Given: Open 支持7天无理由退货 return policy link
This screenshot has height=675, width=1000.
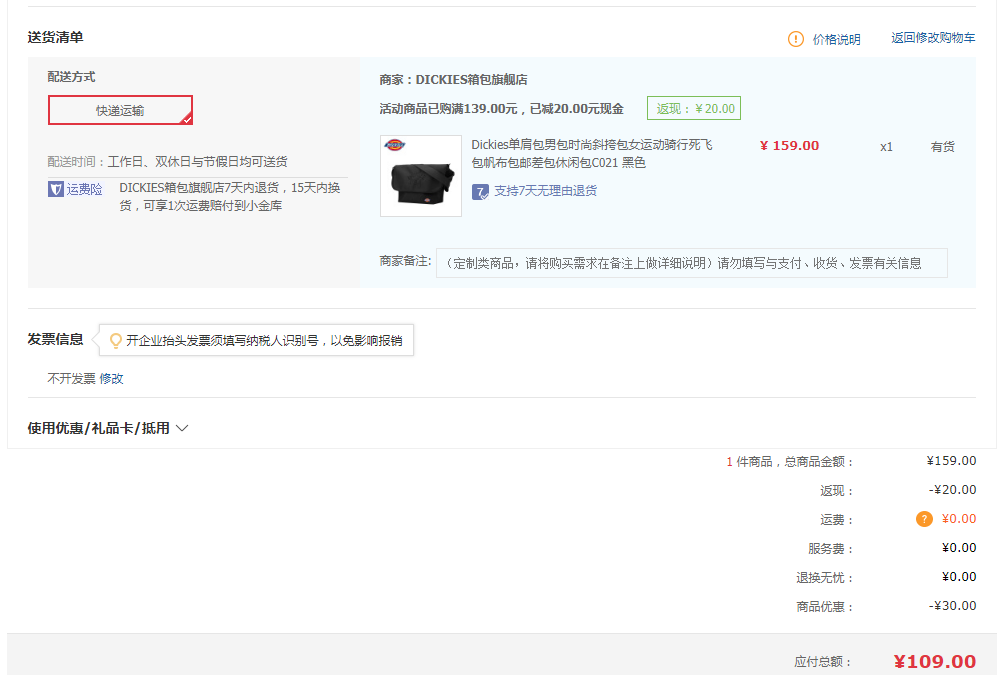Looking at the screenshot, I should point(545,191).
